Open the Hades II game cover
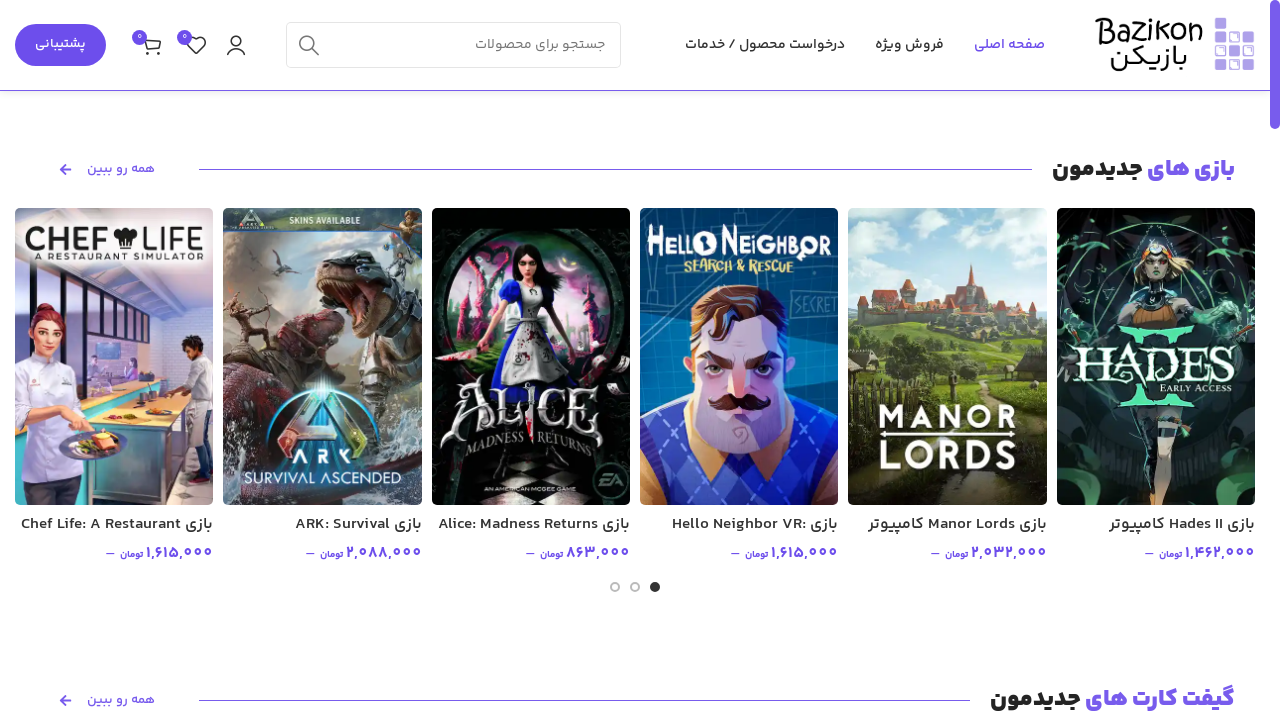The height and width of the screenshot is (720, 1280). point(1155,356)
